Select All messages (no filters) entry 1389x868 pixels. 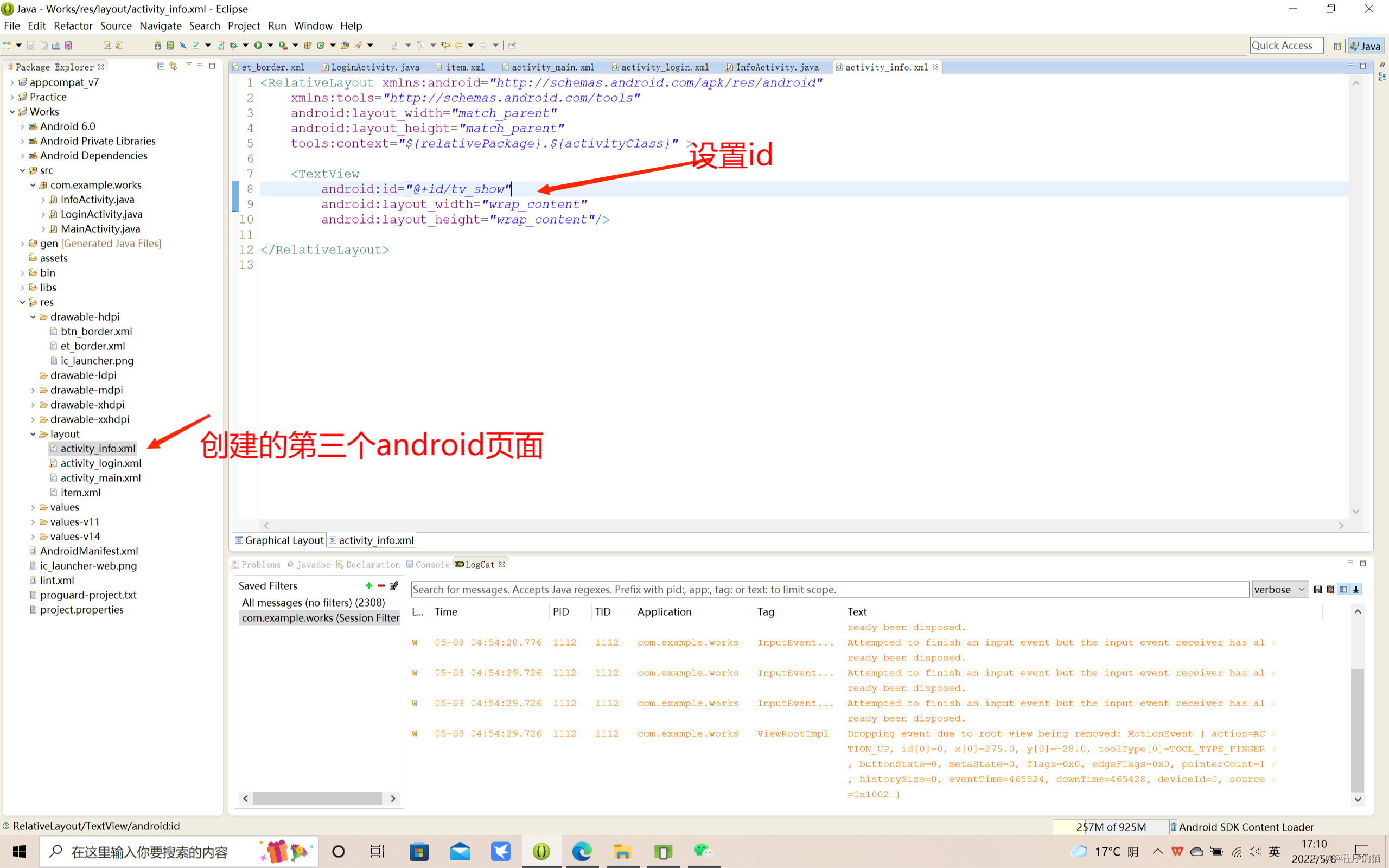tap(313, 602)
